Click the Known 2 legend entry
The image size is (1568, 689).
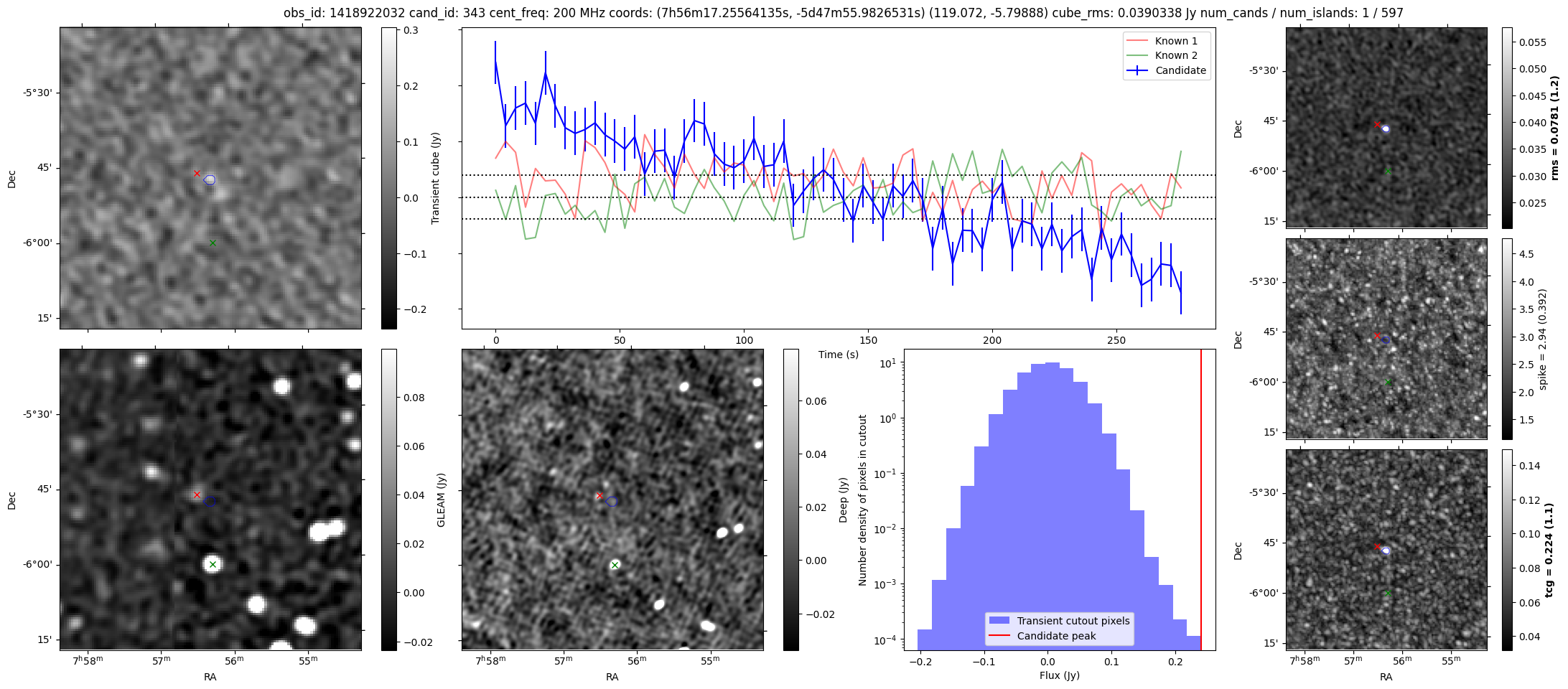coord(1175,55)
